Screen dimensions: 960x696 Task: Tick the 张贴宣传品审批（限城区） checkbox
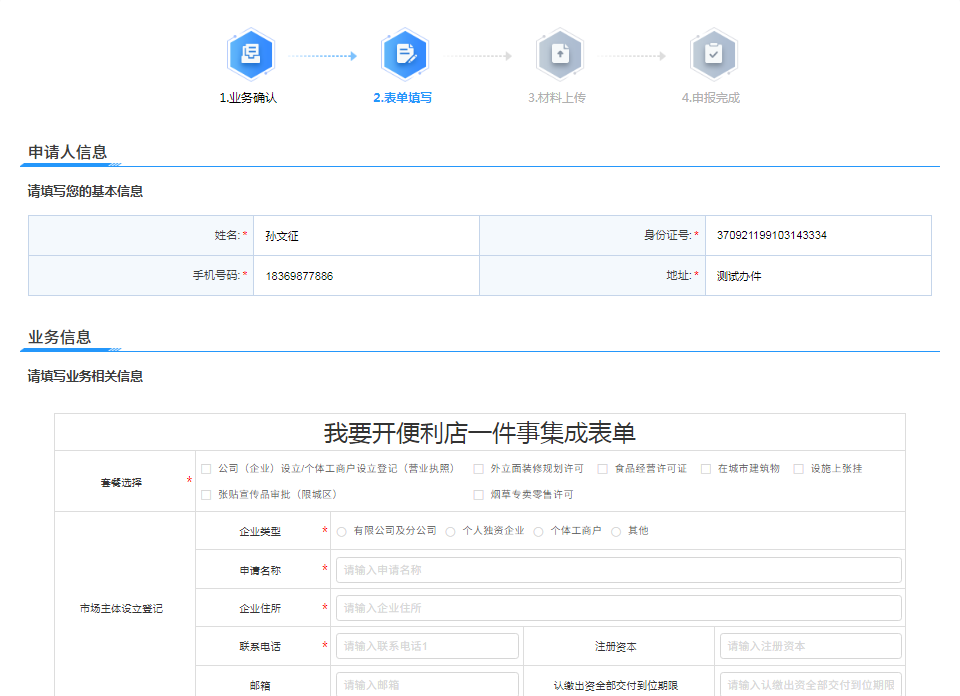point(207,495)
